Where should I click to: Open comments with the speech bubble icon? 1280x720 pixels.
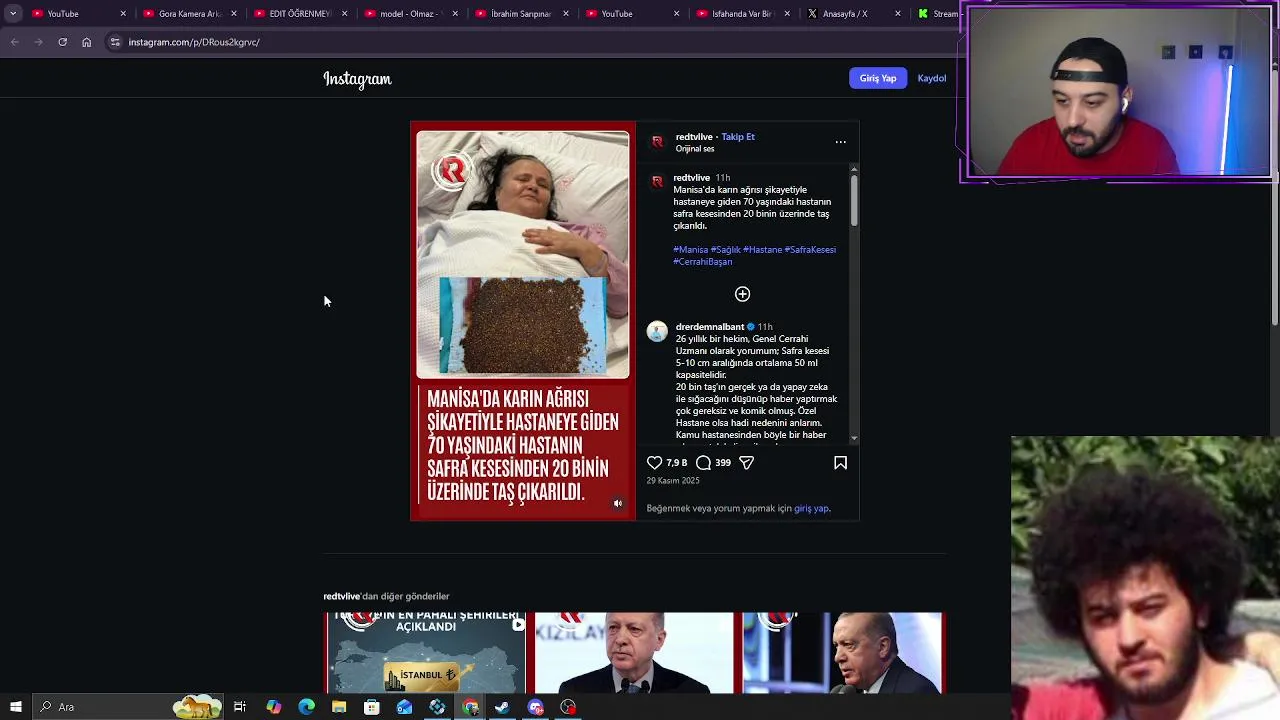[x=704, y=463]
